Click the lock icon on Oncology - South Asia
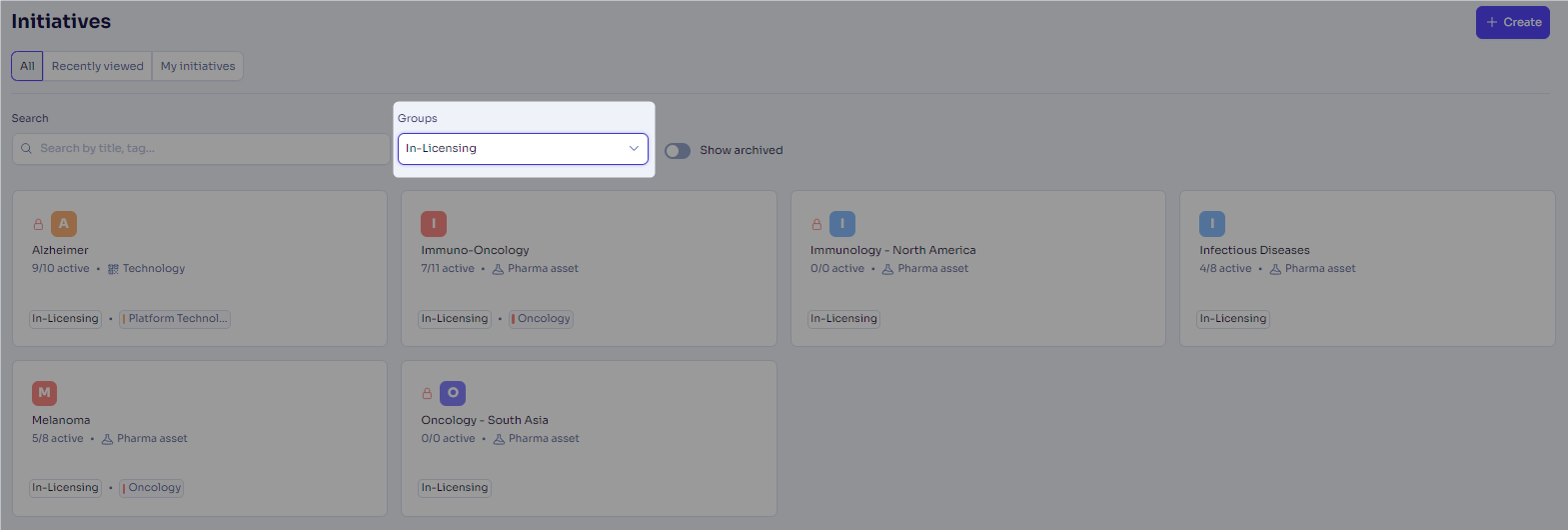The height and width of the screenshot is (530, 1568). coord(427,394)
